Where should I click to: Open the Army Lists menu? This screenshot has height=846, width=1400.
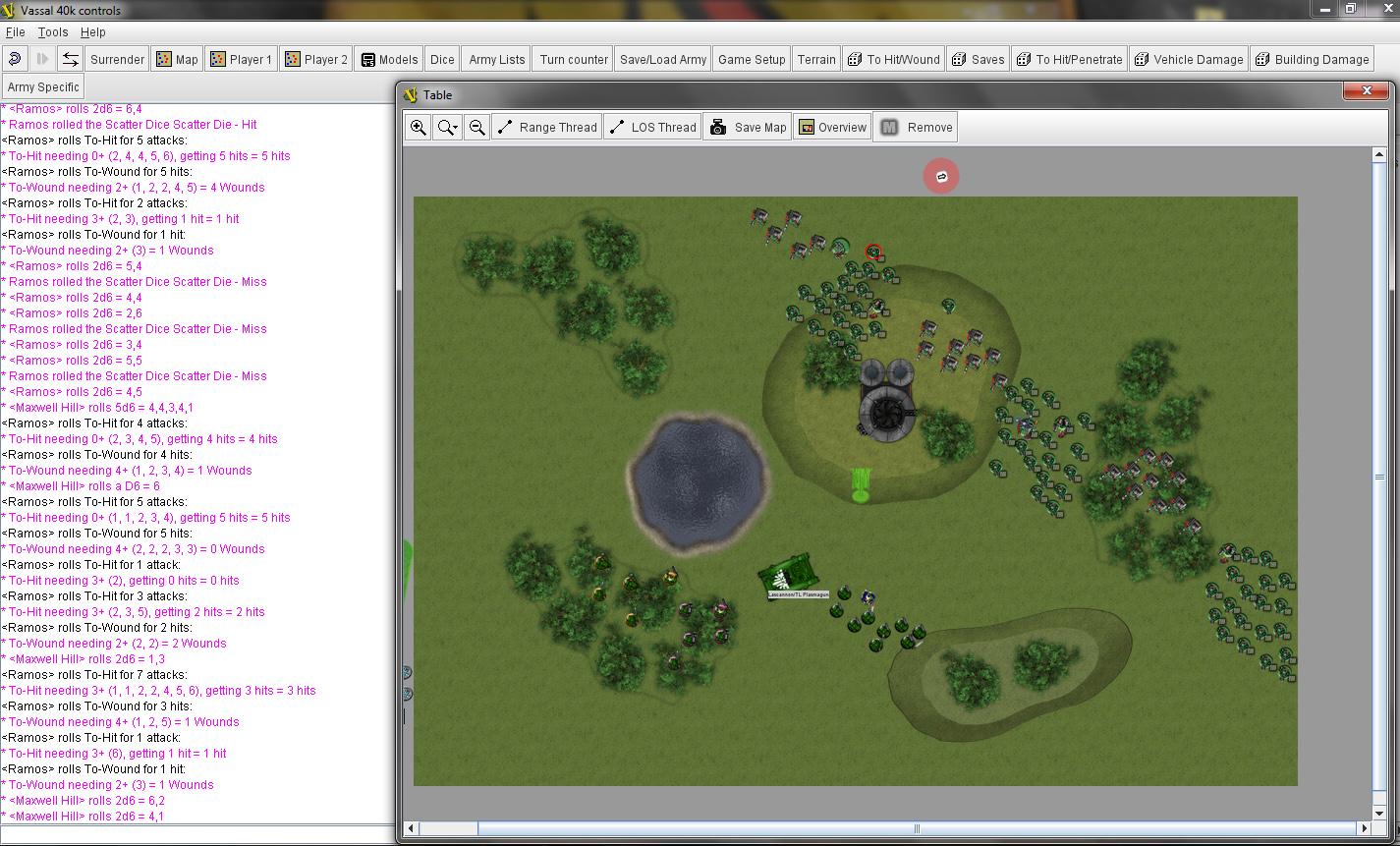pyautogui.click(x=497, y=59)
